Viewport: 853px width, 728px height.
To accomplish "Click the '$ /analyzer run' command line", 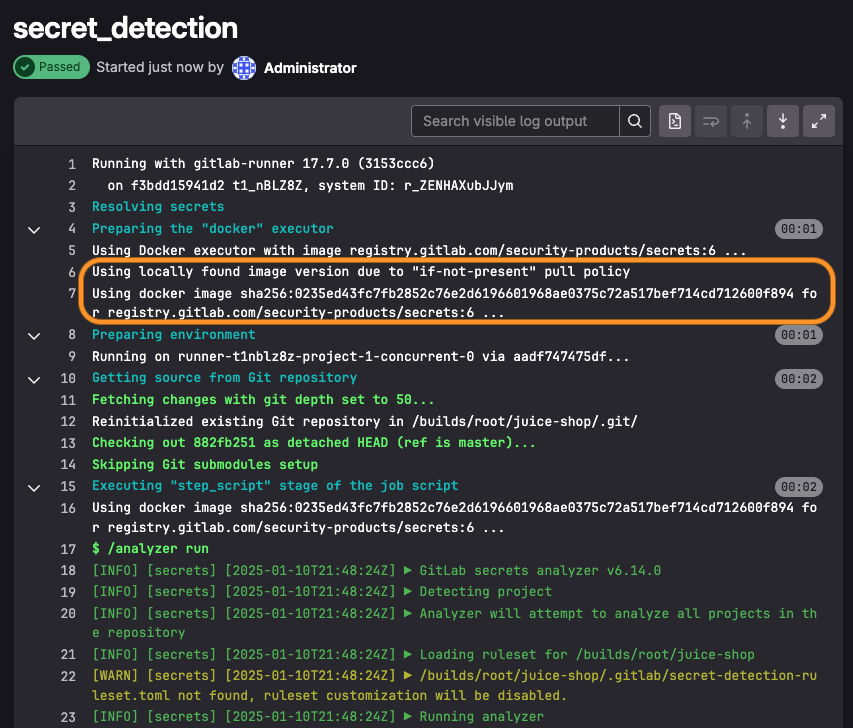I will tap(150, 548).
